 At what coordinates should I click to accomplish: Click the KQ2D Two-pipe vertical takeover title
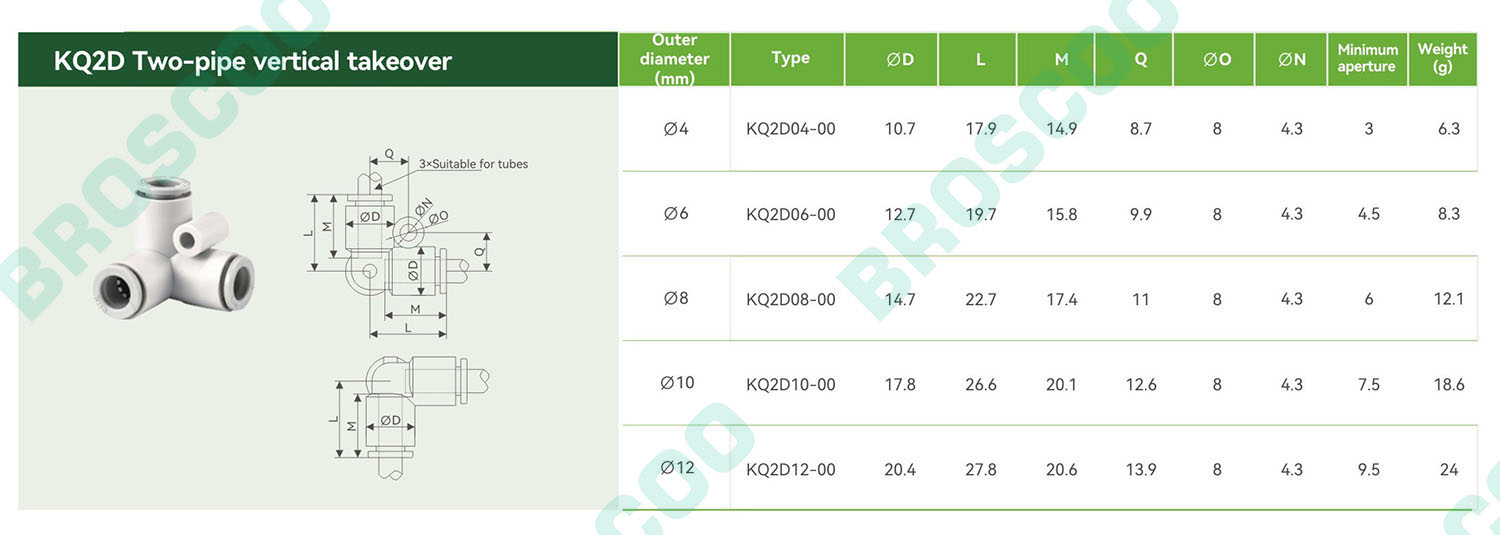click(253, 61)
